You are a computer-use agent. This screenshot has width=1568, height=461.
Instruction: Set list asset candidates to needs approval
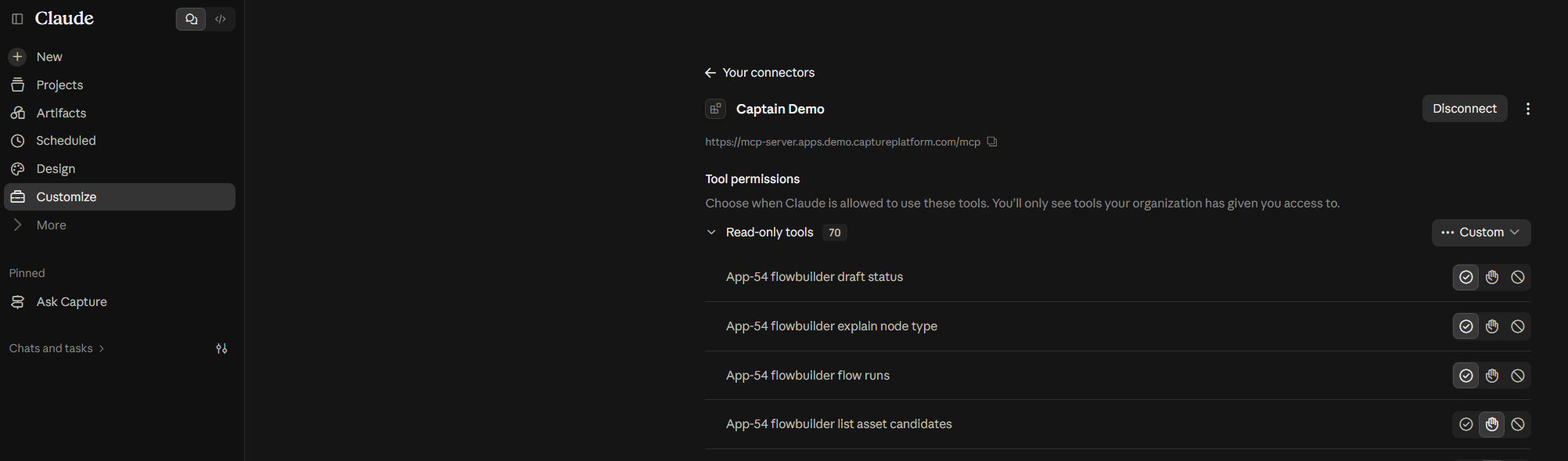pos(1492,424)
